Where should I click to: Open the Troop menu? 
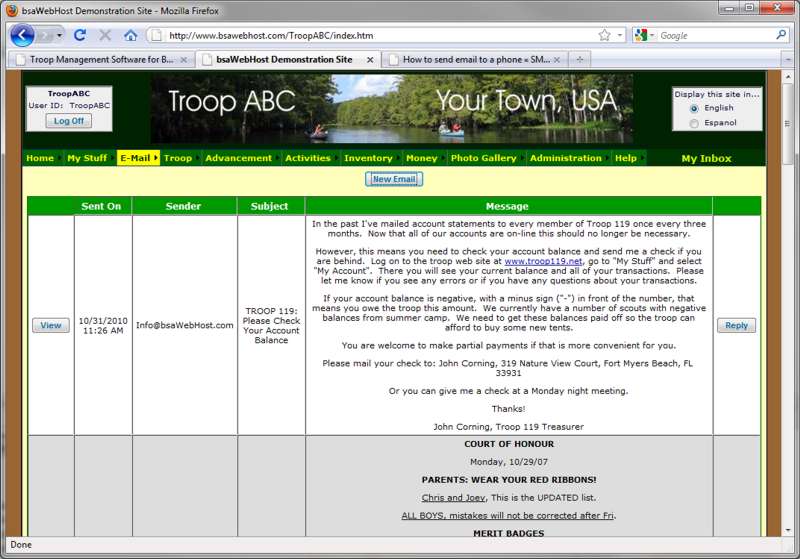tap(178, 158)
